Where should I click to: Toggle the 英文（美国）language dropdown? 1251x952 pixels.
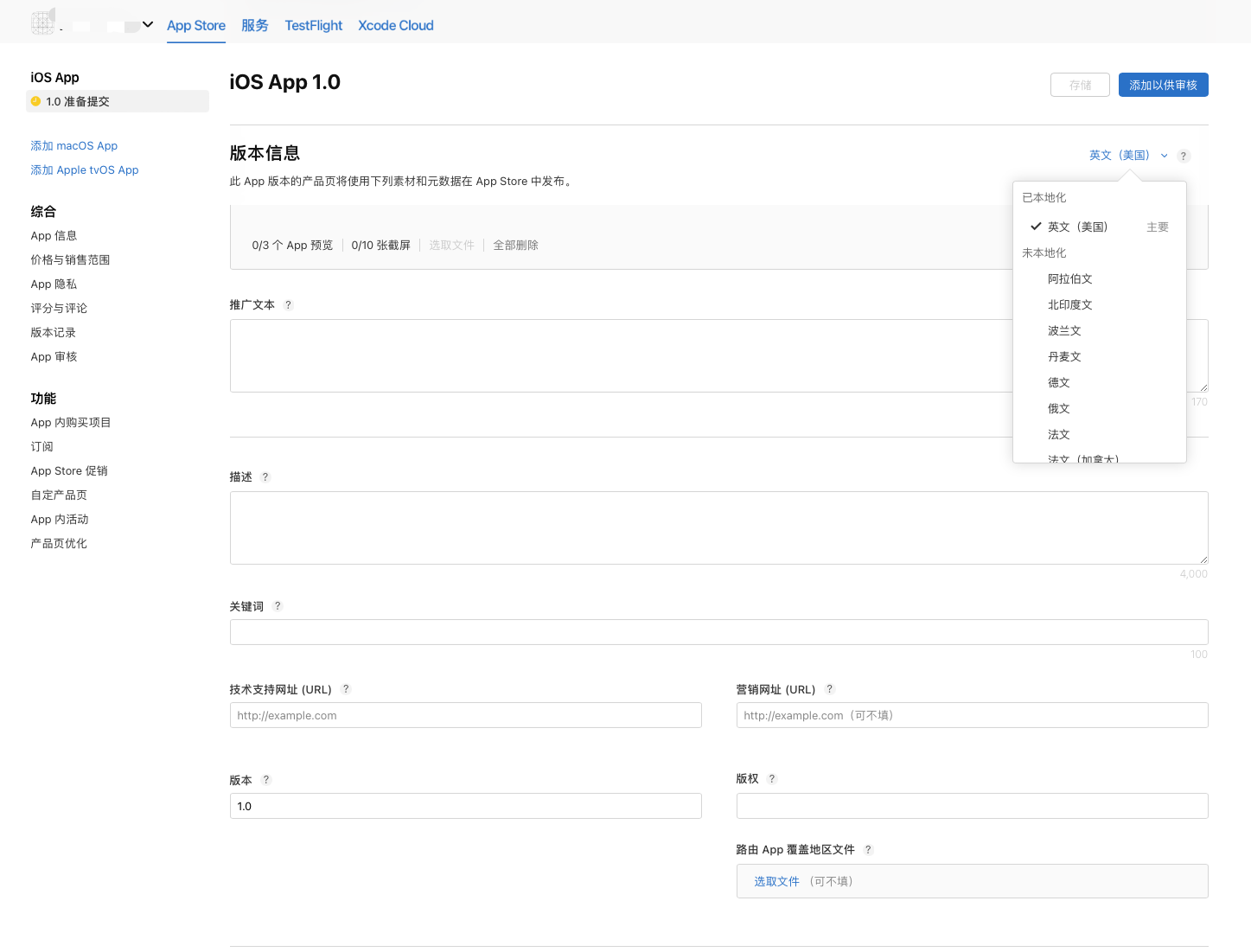pos(1128,156)
